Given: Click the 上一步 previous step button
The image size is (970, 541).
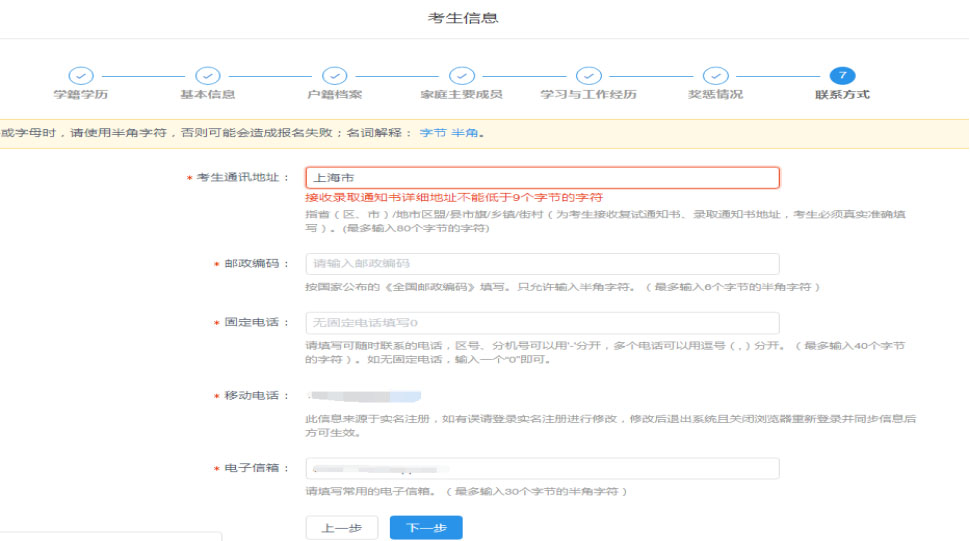Looking at the screenshot, I should pyautogui.click(x=341, y=528).
